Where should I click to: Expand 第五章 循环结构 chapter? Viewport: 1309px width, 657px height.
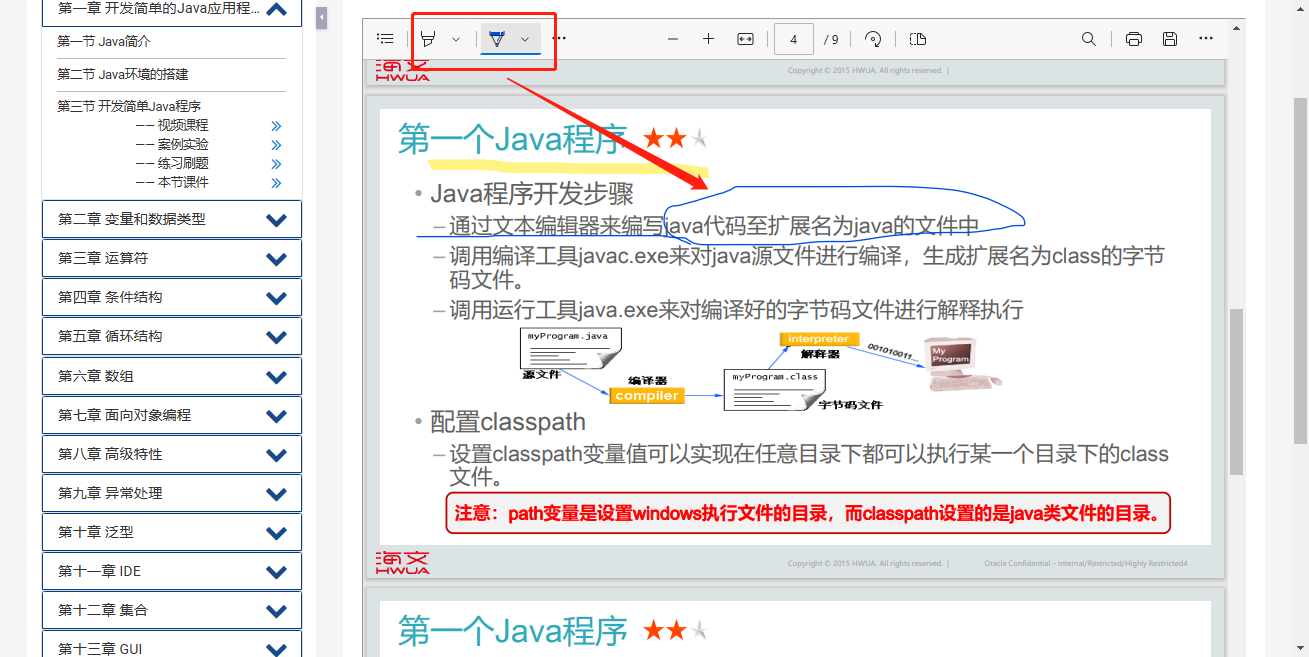[277, 337]
